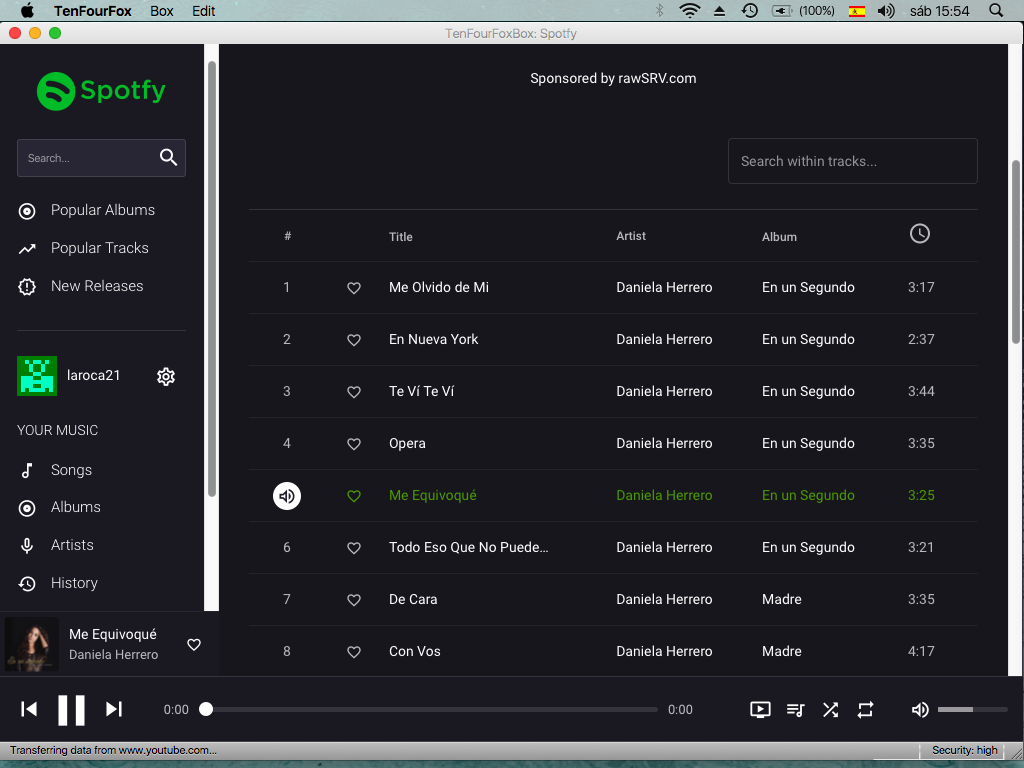Click the duration clock column header
Screen dimensions: 1024x768
click(x=920, y=234)
